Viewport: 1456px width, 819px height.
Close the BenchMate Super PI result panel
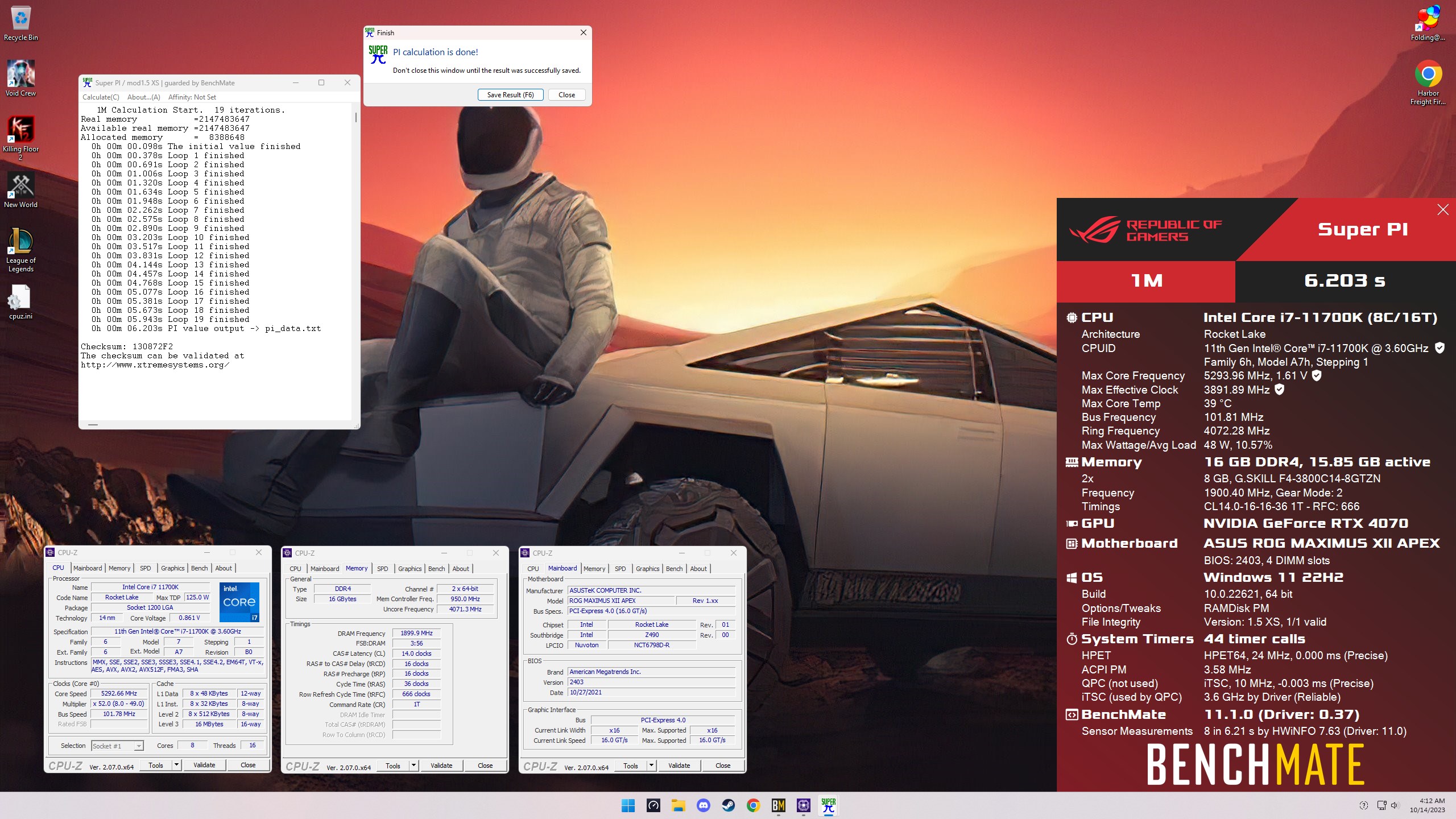1443,210
